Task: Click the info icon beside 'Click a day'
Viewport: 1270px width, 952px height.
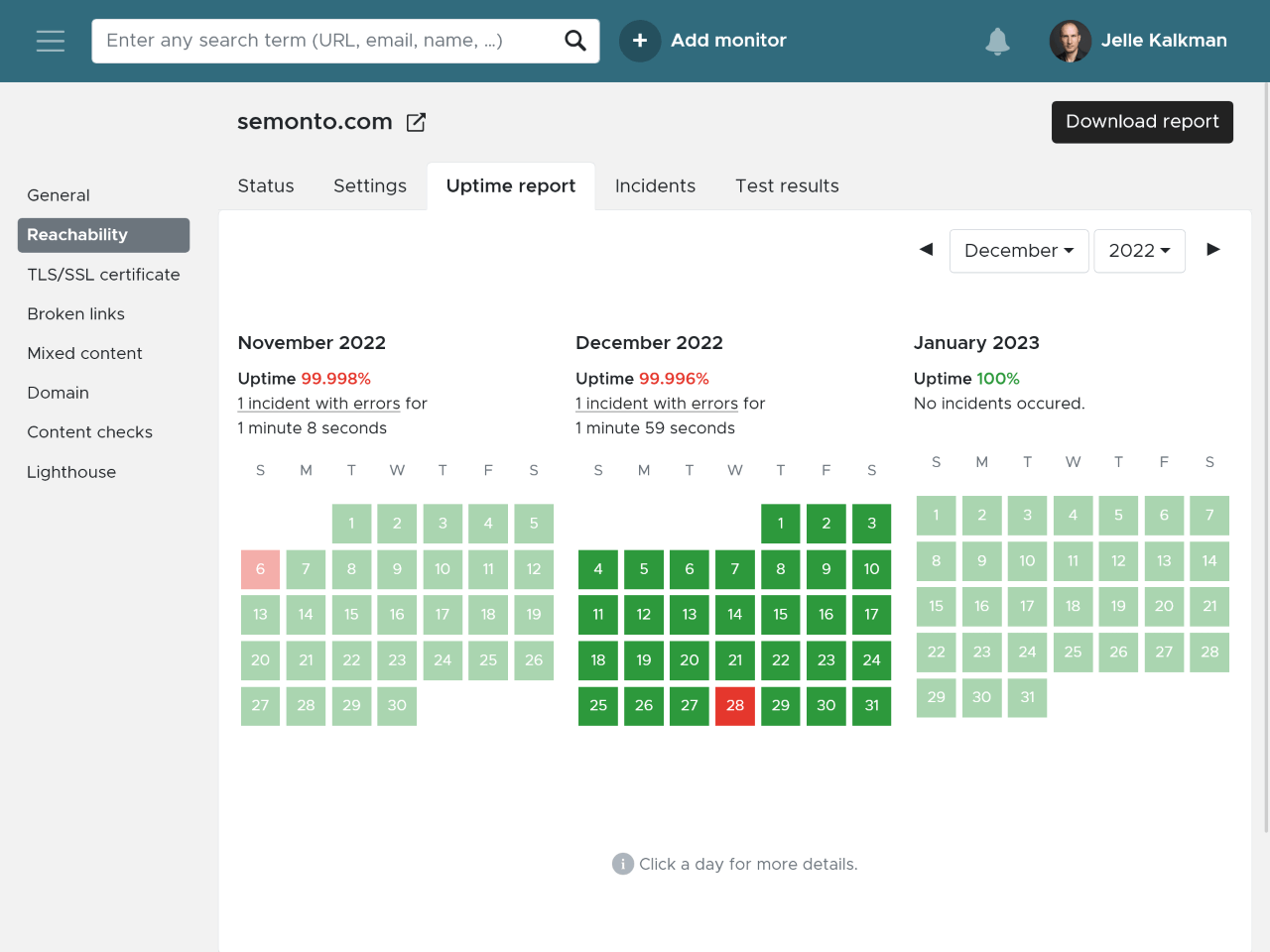Action: coord(622,864)
